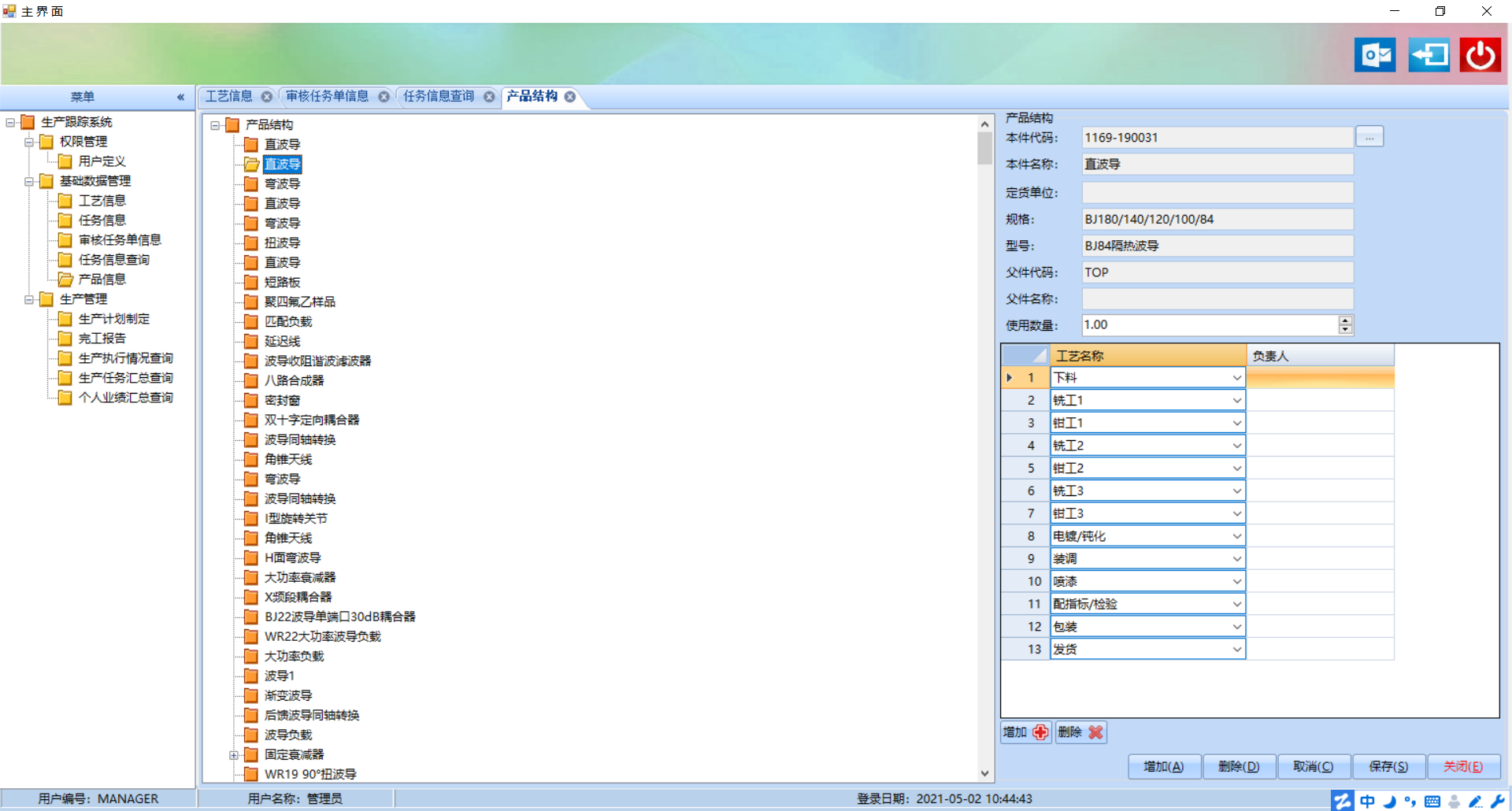Collapse the 生产管理 node
Screen dimensions: 1512x811
[x=28, y=299]
